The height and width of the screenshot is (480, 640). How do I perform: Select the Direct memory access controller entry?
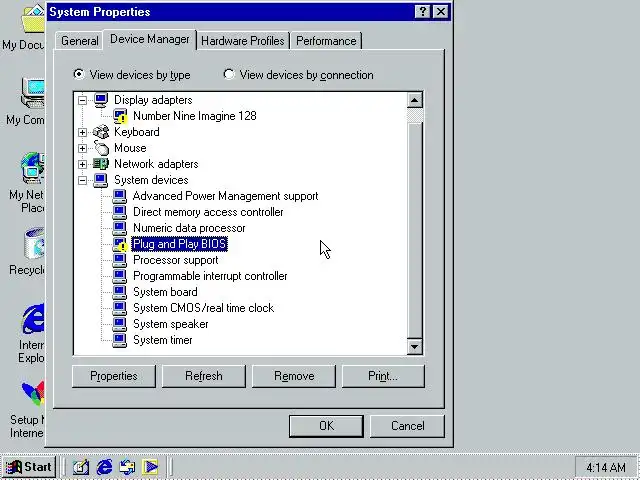pos(208,212)
